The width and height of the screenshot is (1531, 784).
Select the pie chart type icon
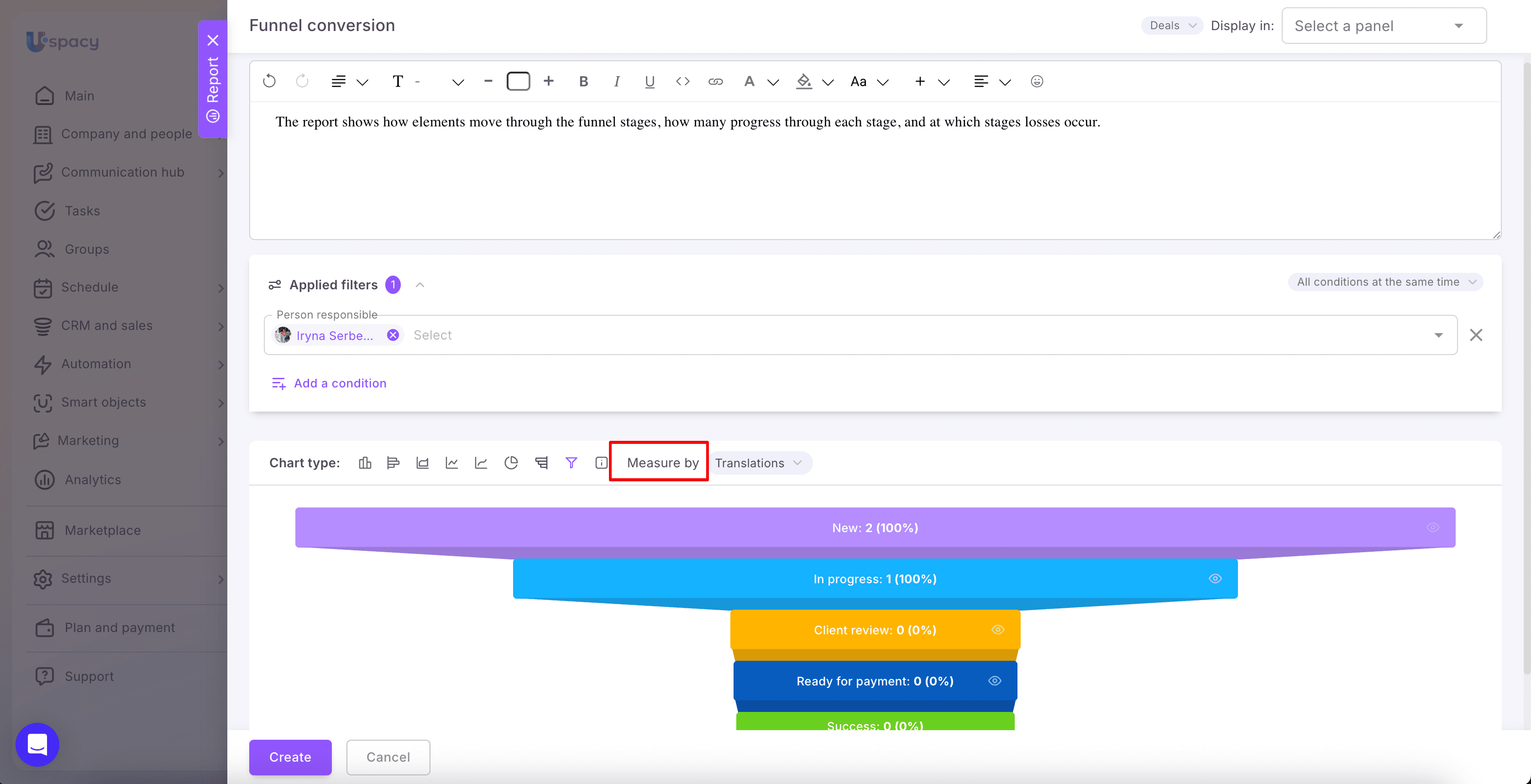[510, 463]
